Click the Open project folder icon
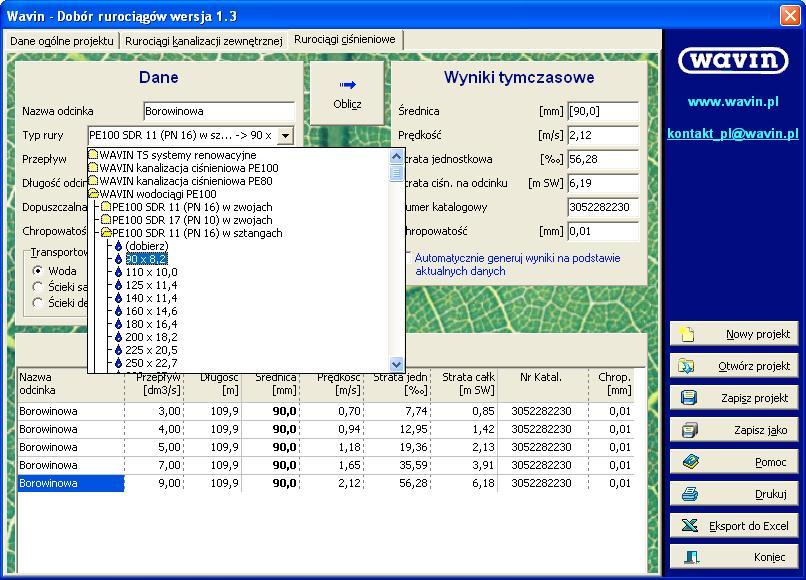The image size is (806, 580). pos(686,366)
